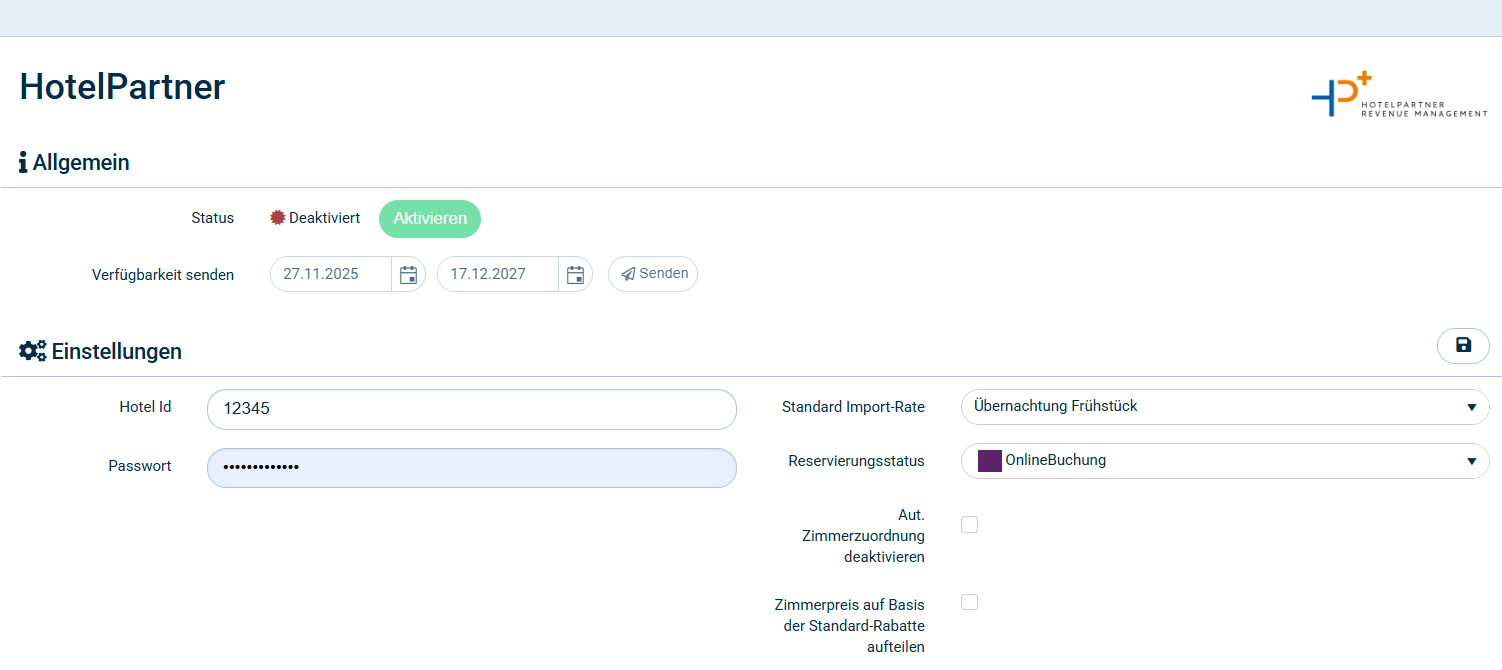Click the Einstellungen section heading

tap(116, 351)
